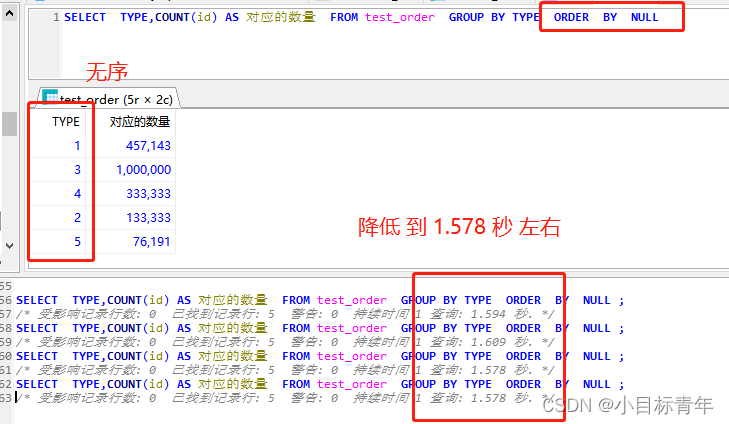729x424 pixels.
Task: Select TYPE cell in the 133,333 row
Action: [x=77, y=218]
